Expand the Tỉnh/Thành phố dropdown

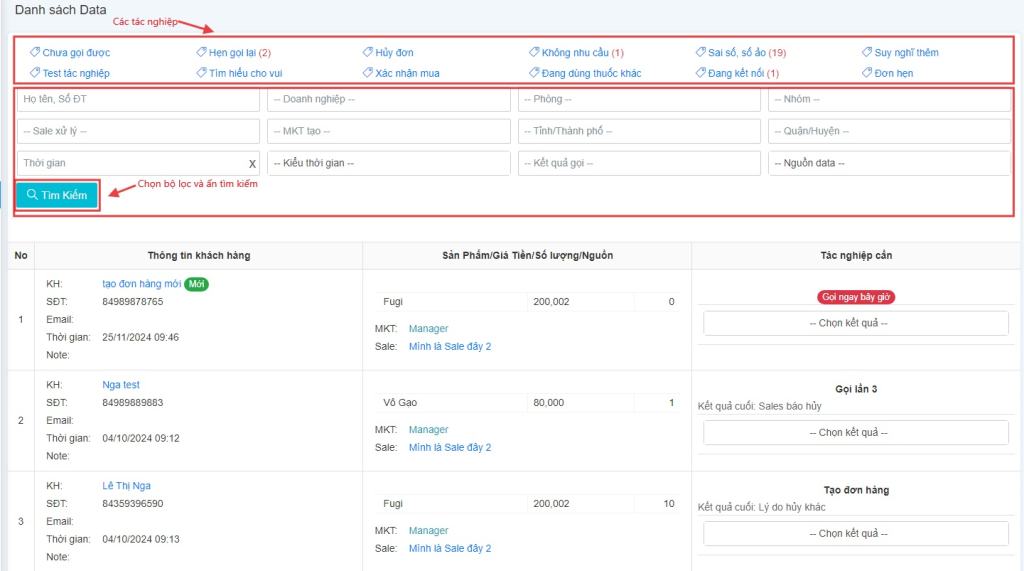[639, 131]
